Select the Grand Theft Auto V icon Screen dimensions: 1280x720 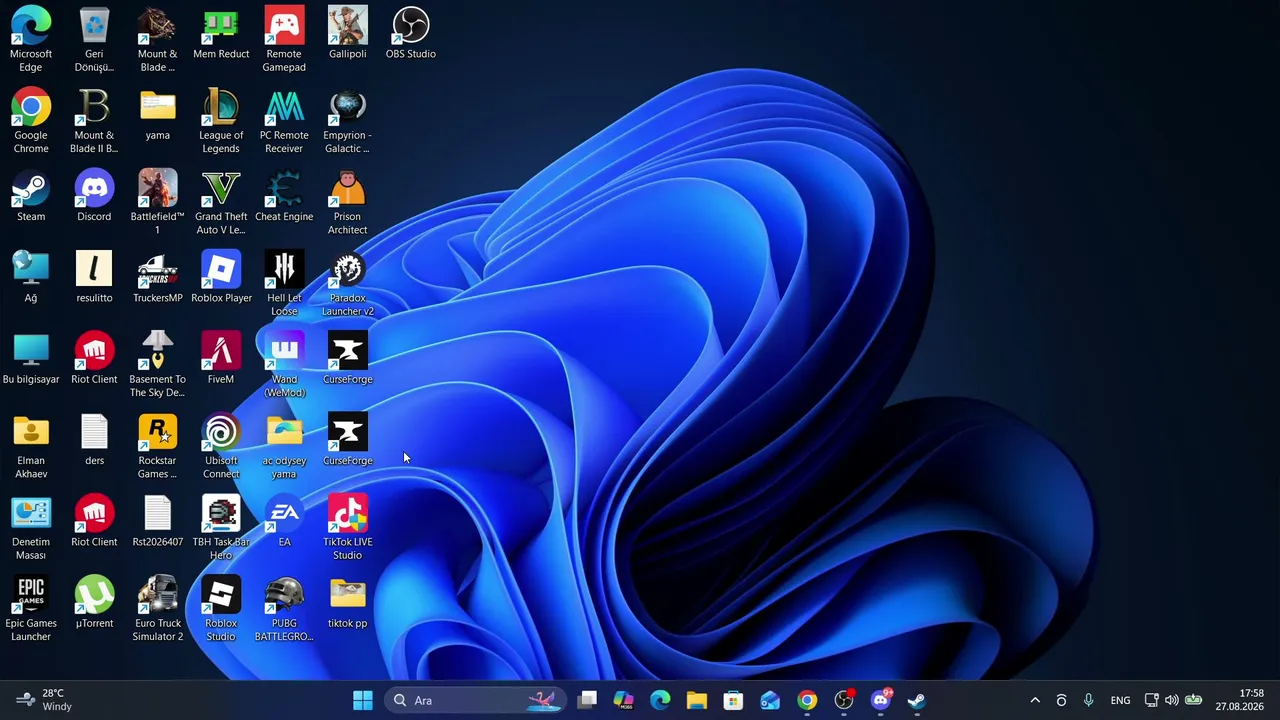click(x=221, y=202)
